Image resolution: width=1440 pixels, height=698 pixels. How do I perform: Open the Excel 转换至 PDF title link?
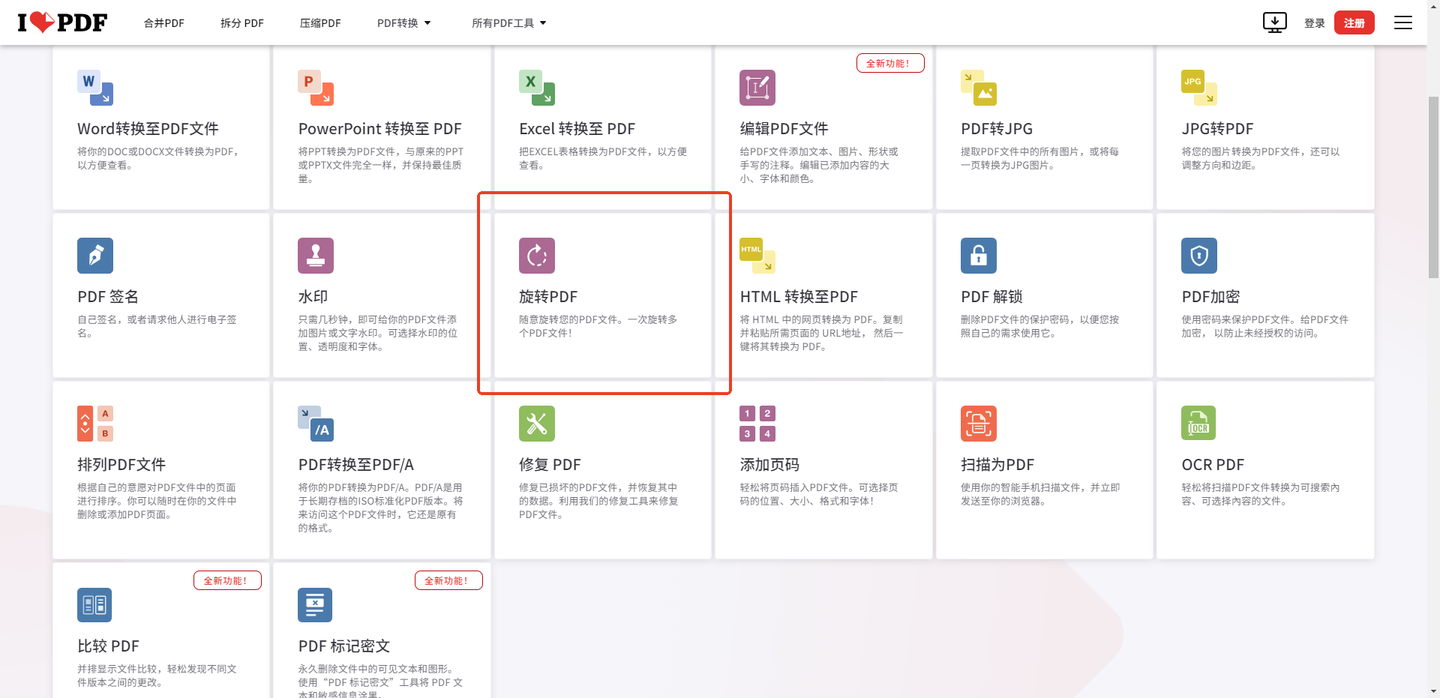577,129
